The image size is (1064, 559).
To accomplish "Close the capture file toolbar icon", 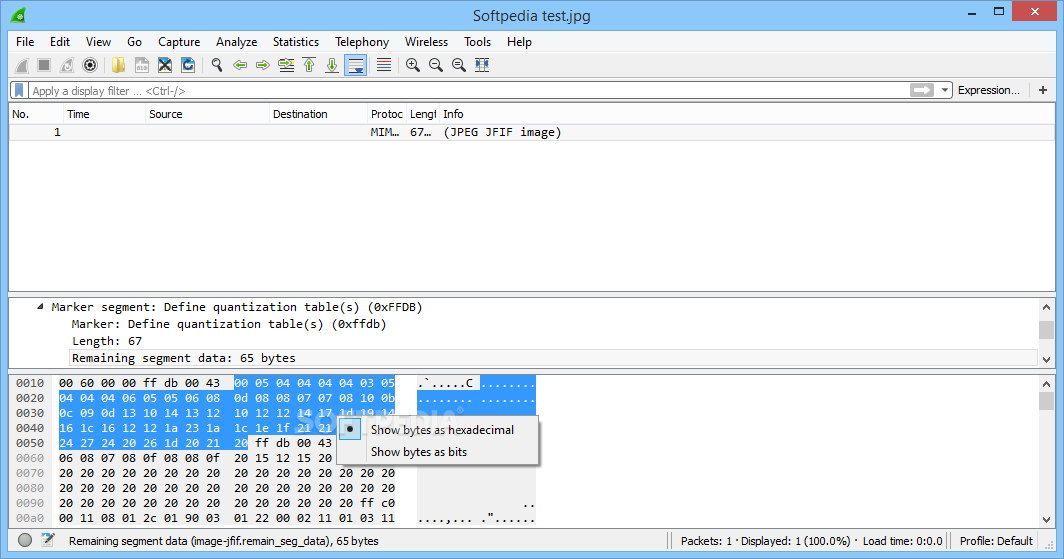I will pyautogui.click(x=165, y=65).
